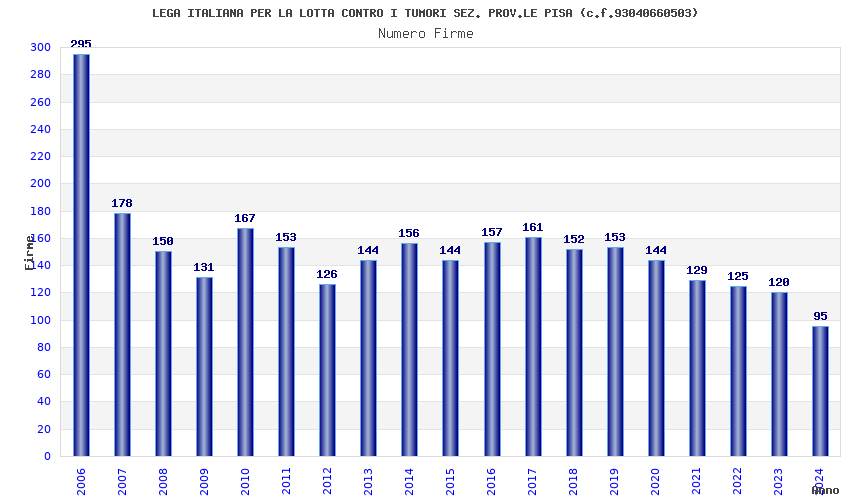This screenshot has width=850, height=500.
Task: Click the y-axis tick label 260
Action: [41, 102]
